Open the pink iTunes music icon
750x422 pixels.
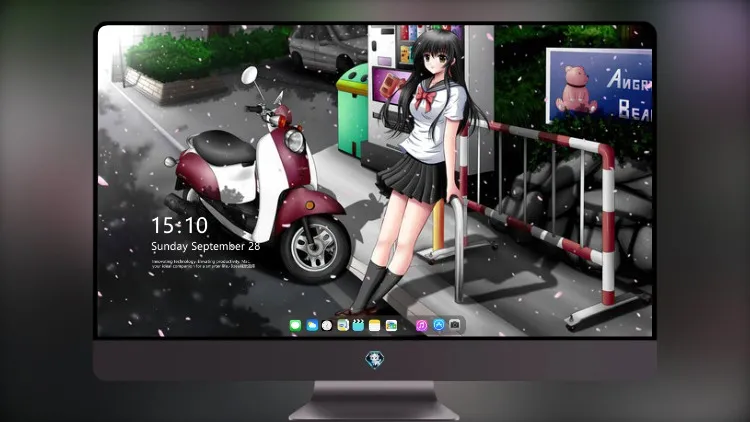tap(421, 326)
